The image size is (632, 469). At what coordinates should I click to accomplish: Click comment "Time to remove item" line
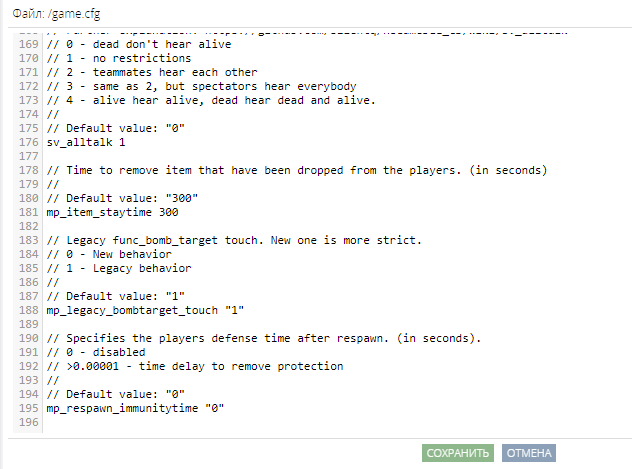(x=297, y=170)
